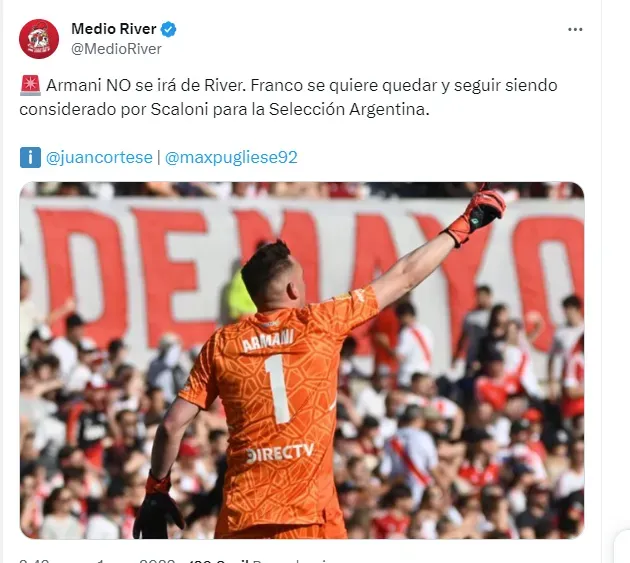The height and width of the screenshot is (563, 630).
Task: Open the Medio River profile avatar
Action: (x=39, y=39)
